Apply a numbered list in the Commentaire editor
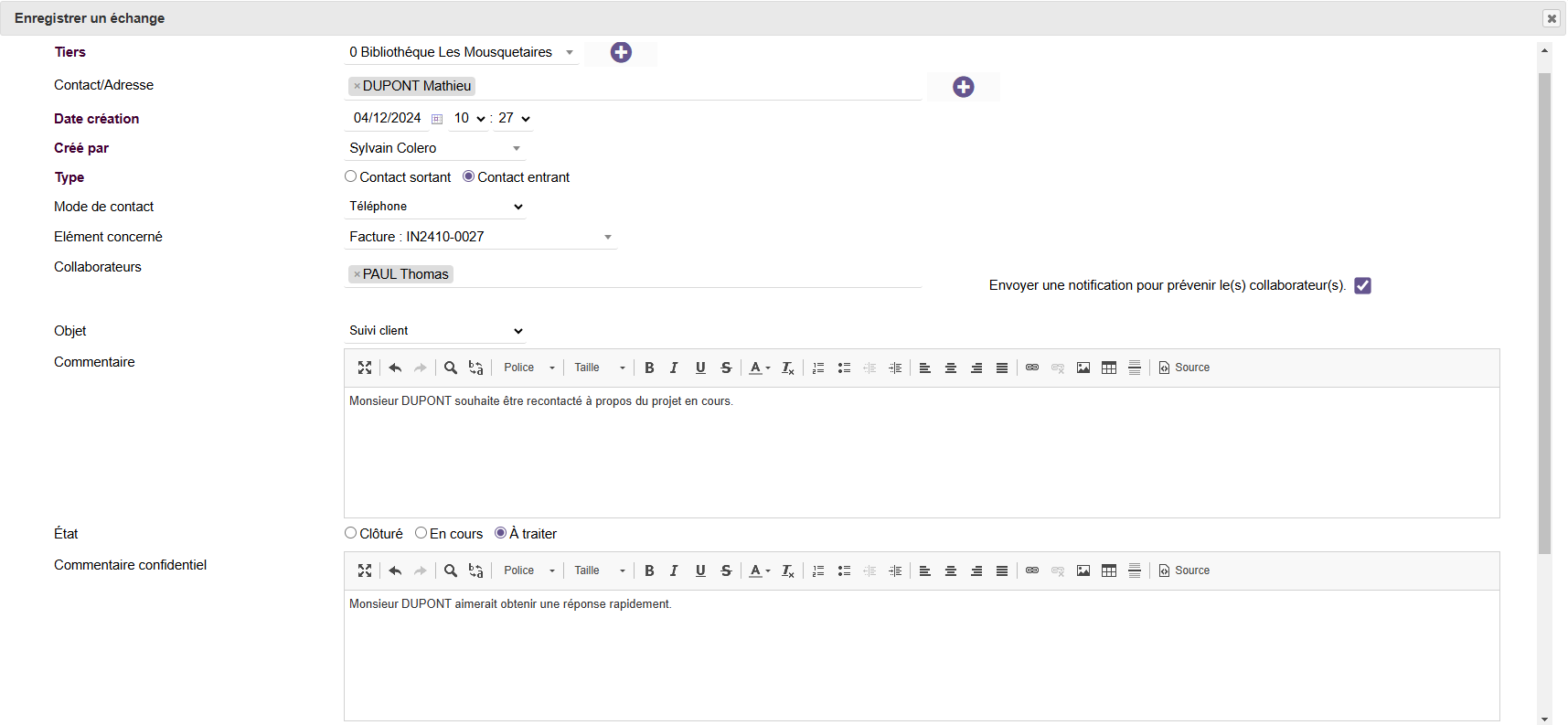The height and width of the screenshot is (725, 1568). [x=818, y=368]
